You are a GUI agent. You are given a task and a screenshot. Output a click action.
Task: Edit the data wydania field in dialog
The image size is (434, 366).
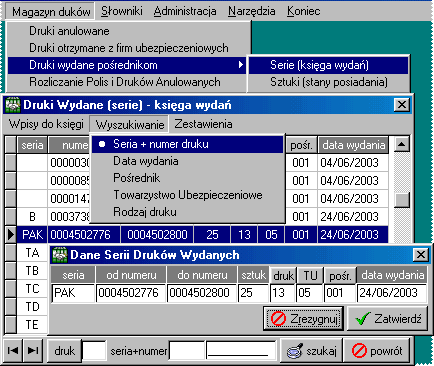click(392, 293)
